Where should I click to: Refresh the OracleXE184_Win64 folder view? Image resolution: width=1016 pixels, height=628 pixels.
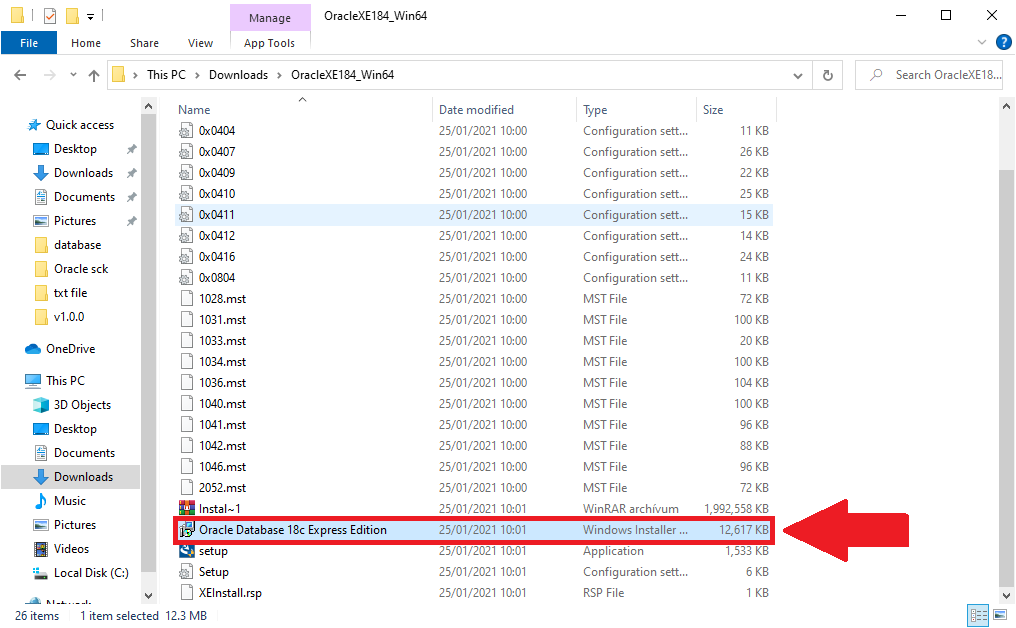827,75
